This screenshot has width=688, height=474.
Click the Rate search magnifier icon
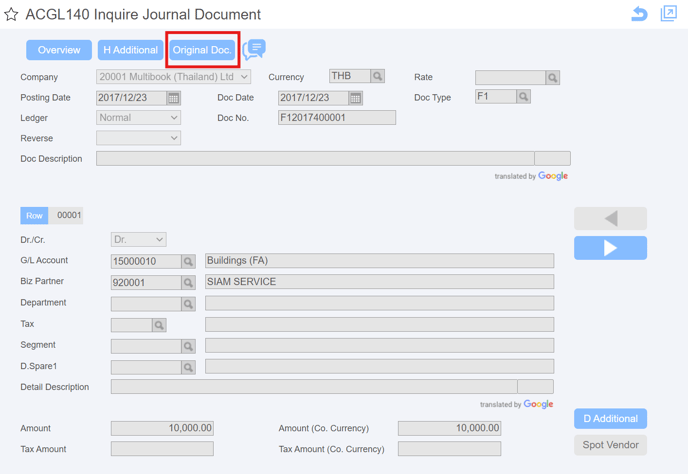(x=552, y=78)
